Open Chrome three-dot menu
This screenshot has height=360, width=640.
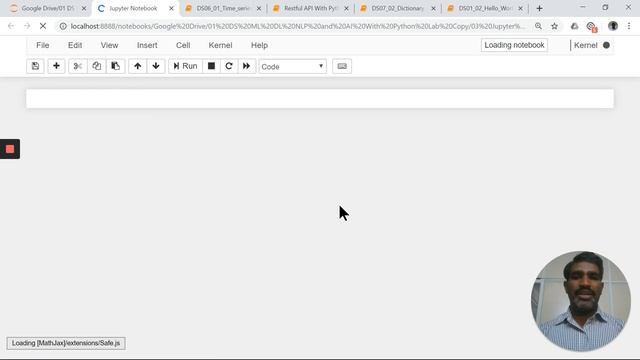(629, 26)
